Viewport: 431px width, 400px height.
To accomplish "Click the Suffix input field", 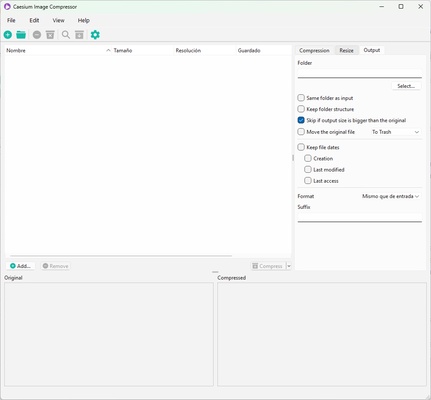I will [360, 218].
